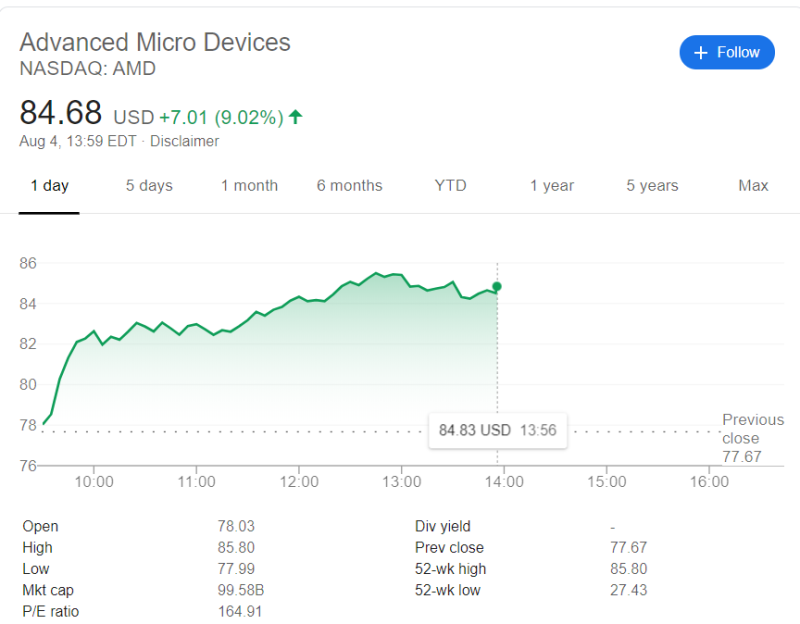Open the 5 years tab
This screenshot has width=800, height=624.
pos(652,185)
